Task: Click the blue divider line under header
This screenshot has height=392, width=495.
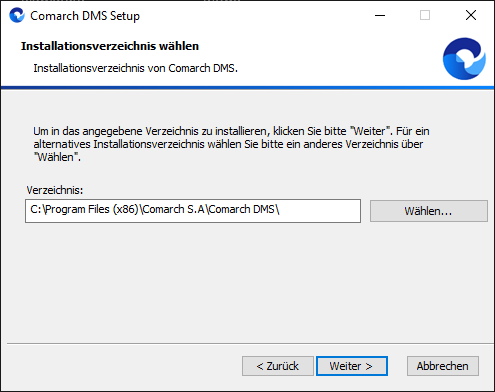Action: (x=247, y=88)
